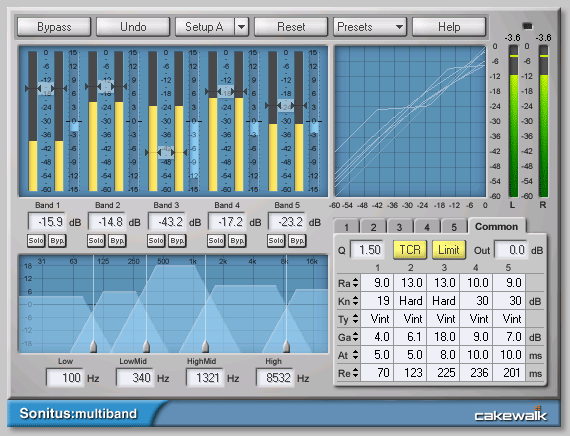The image size is (570, 436).
Task: Switch to band tab 5
Action: 454,227
